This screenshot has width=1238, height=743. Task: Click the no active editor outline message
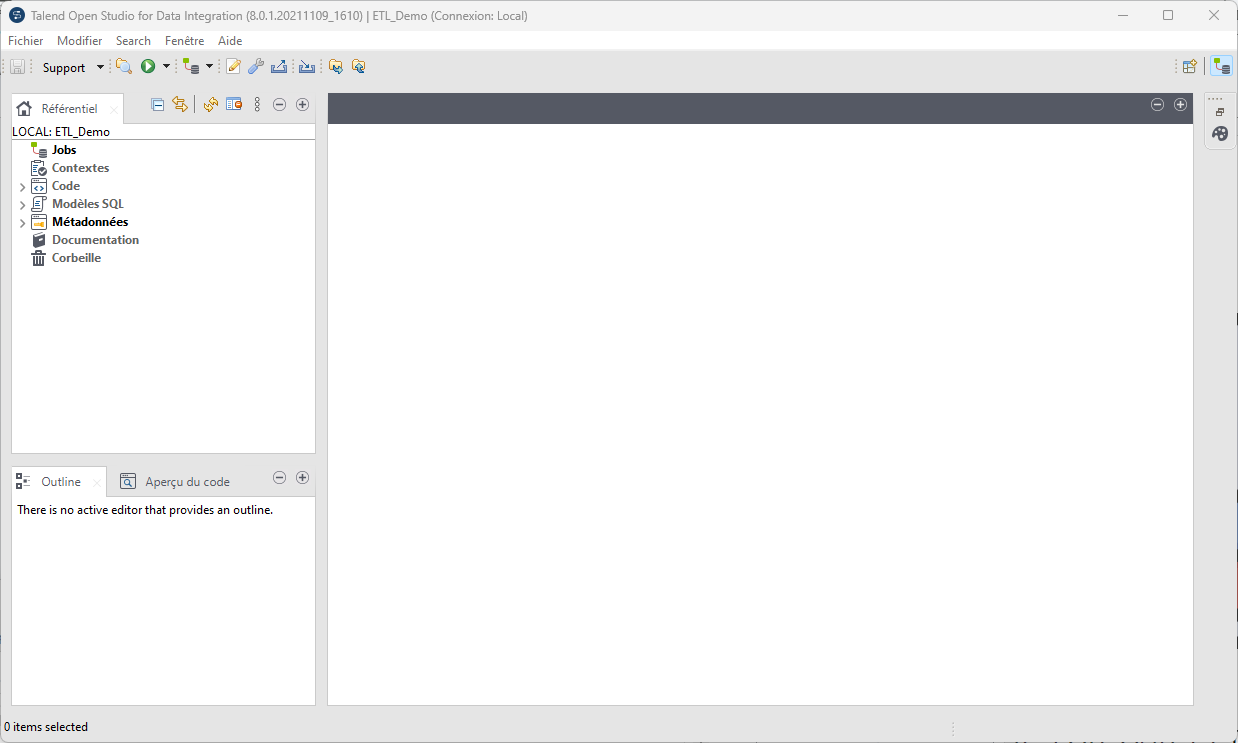[x=145, y=510]
